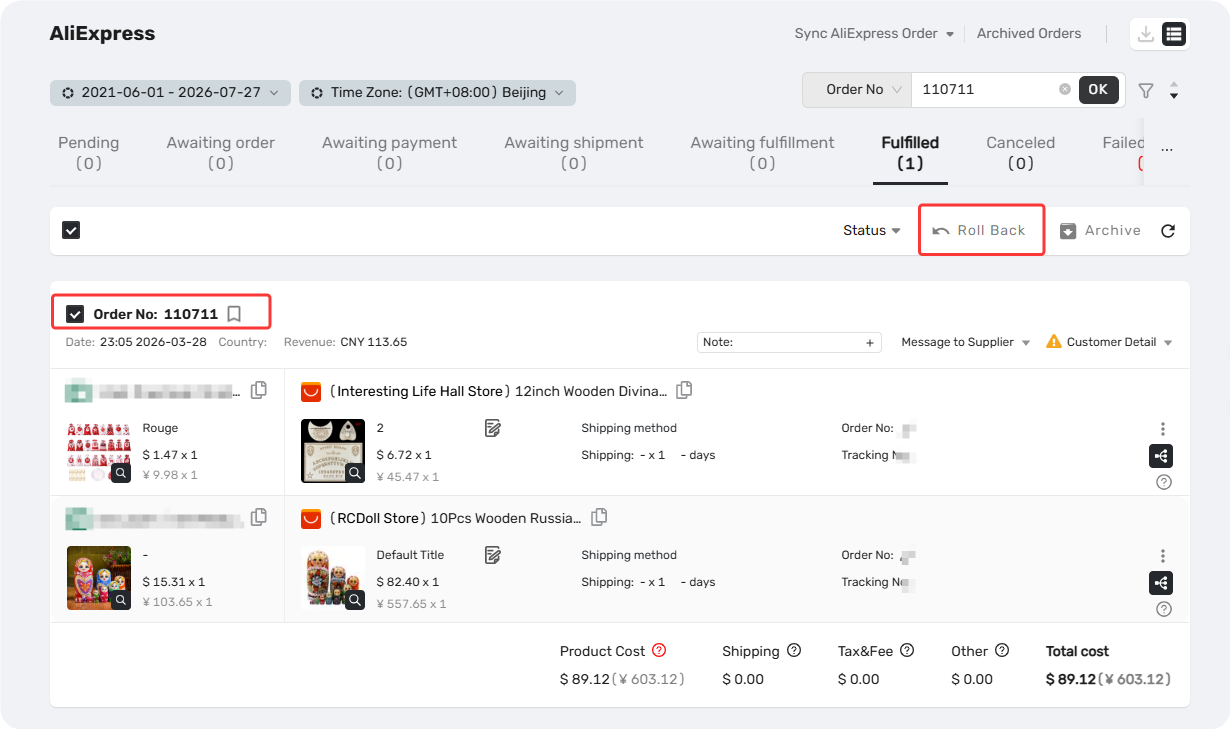The height and width of the screenshot is (729, 1230).
Task: Select the Fulfilled tab
Action: [x=910, y=152]
